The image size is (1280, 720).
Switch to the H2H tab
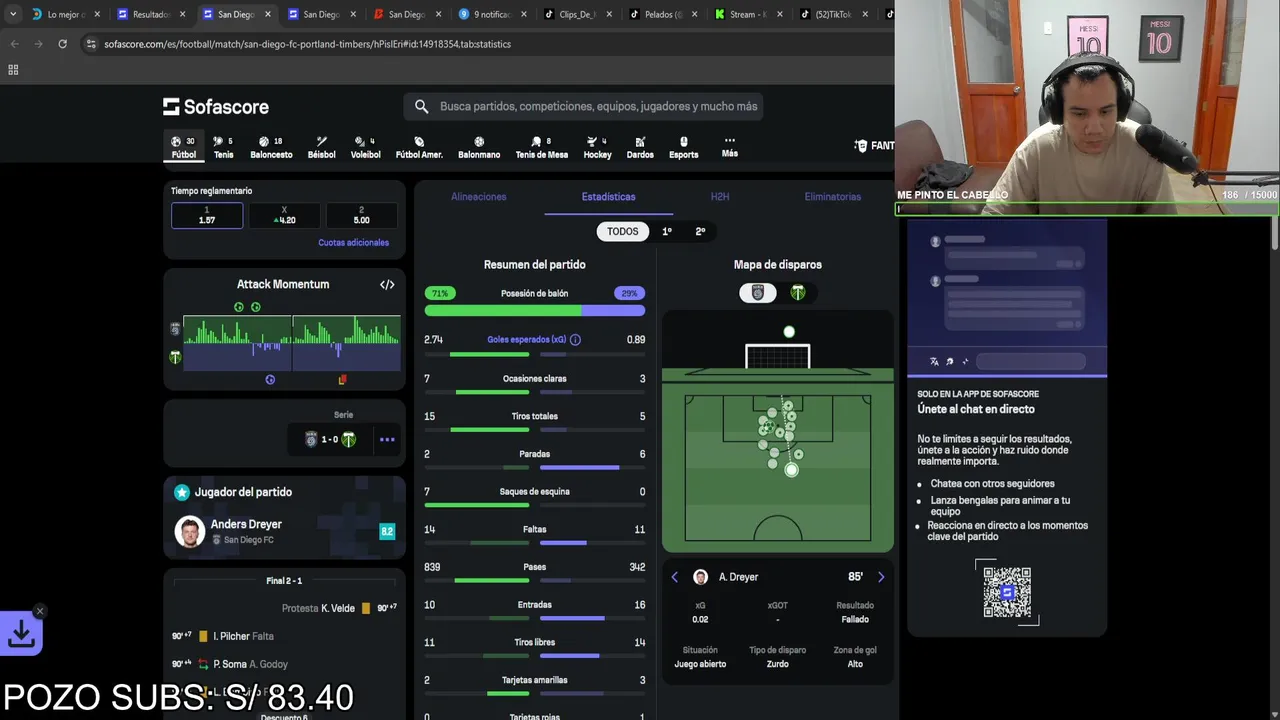720,197
